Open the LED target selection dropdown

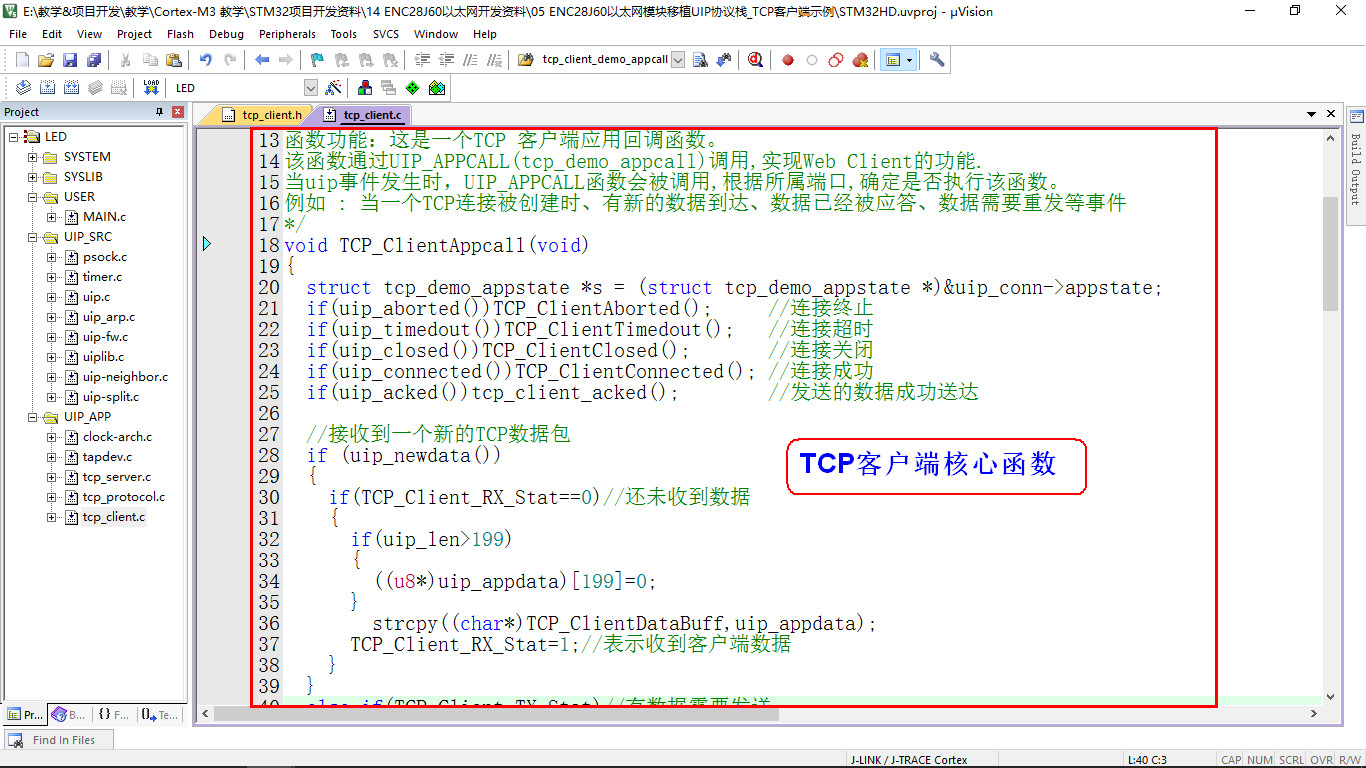click(310, 88)
